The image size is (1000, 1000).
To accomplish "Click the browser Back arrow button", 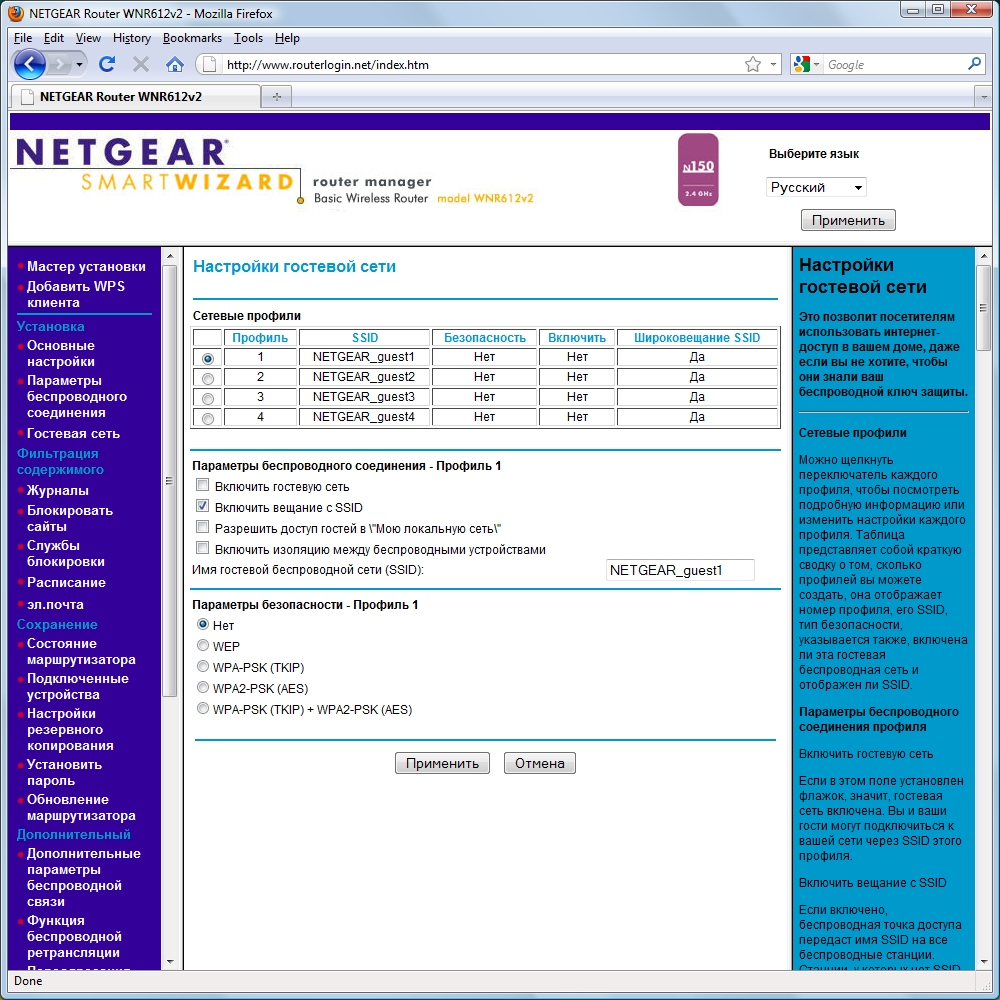I will point(29,64).
